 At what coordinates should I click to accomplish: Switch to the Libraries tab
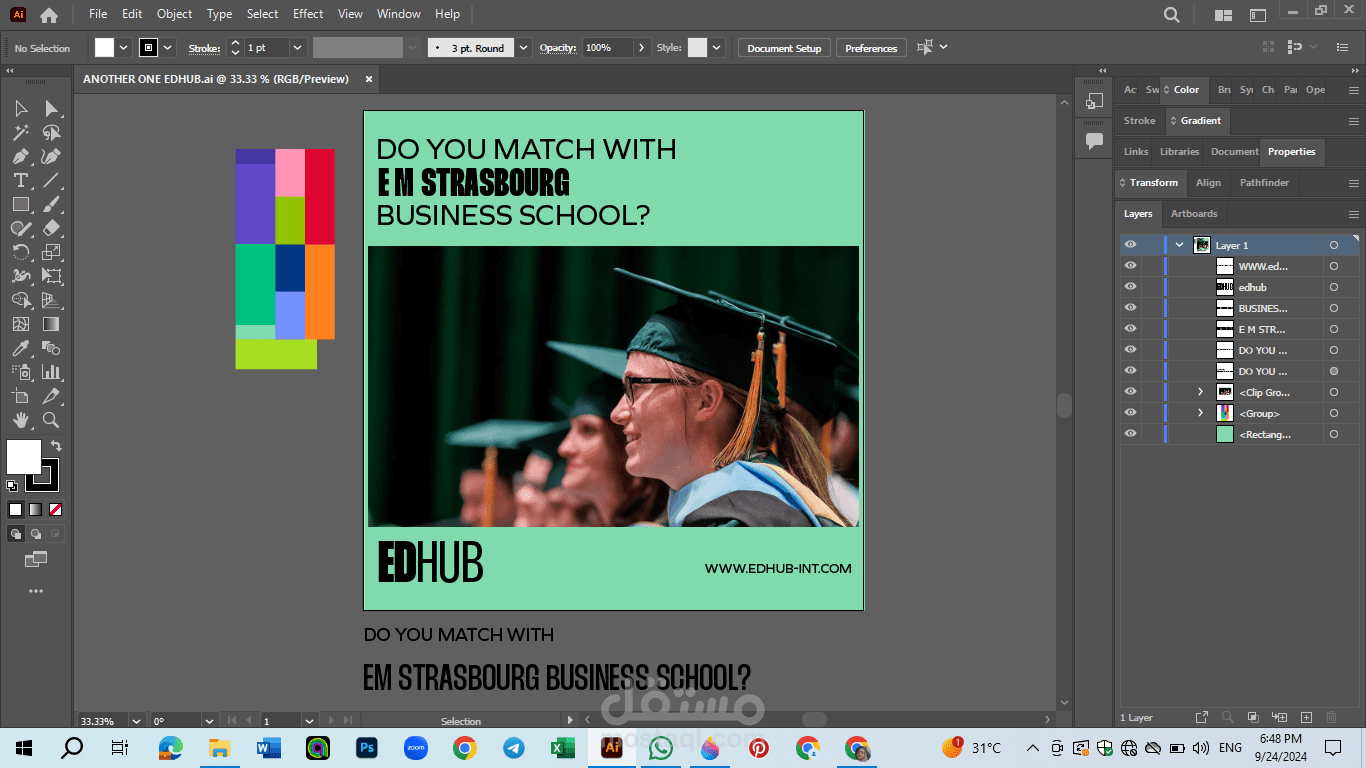click(x=1179, y=152)
